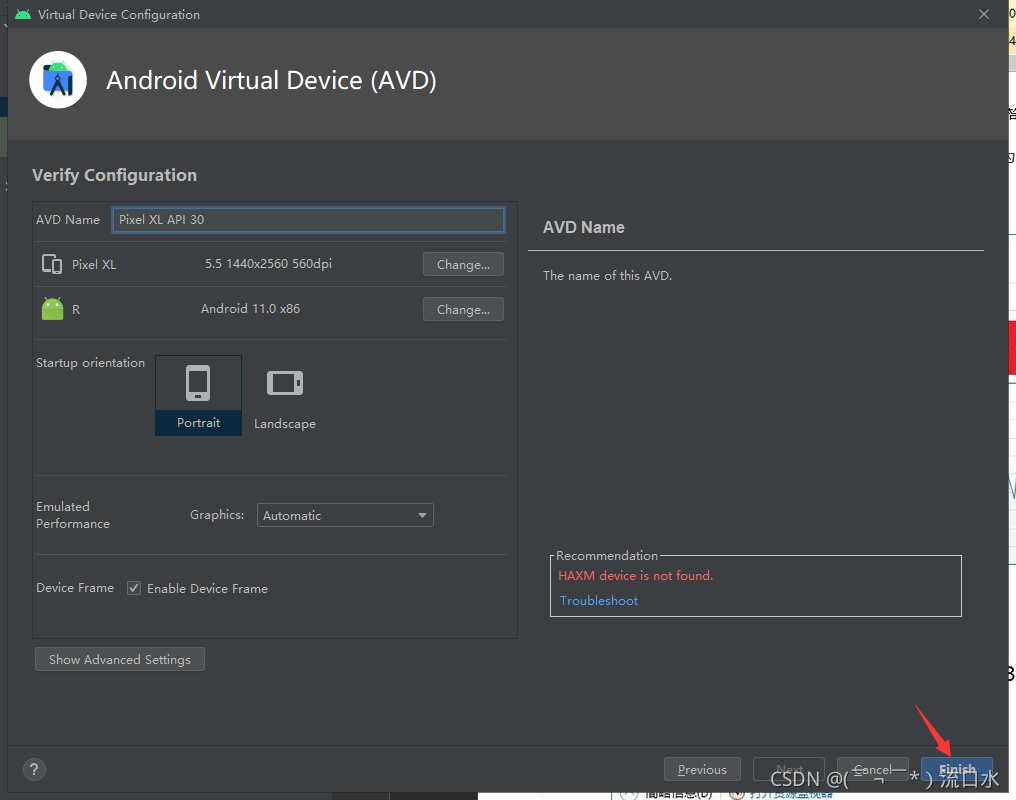Click the 'Verify Configuration' heading

coord(115,175)
